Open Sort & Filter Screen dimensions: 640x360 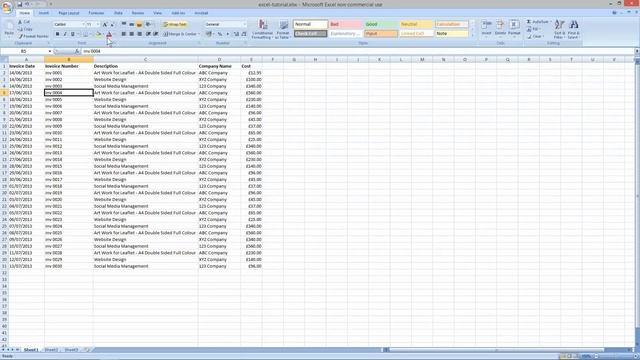(x=560, y=29)
